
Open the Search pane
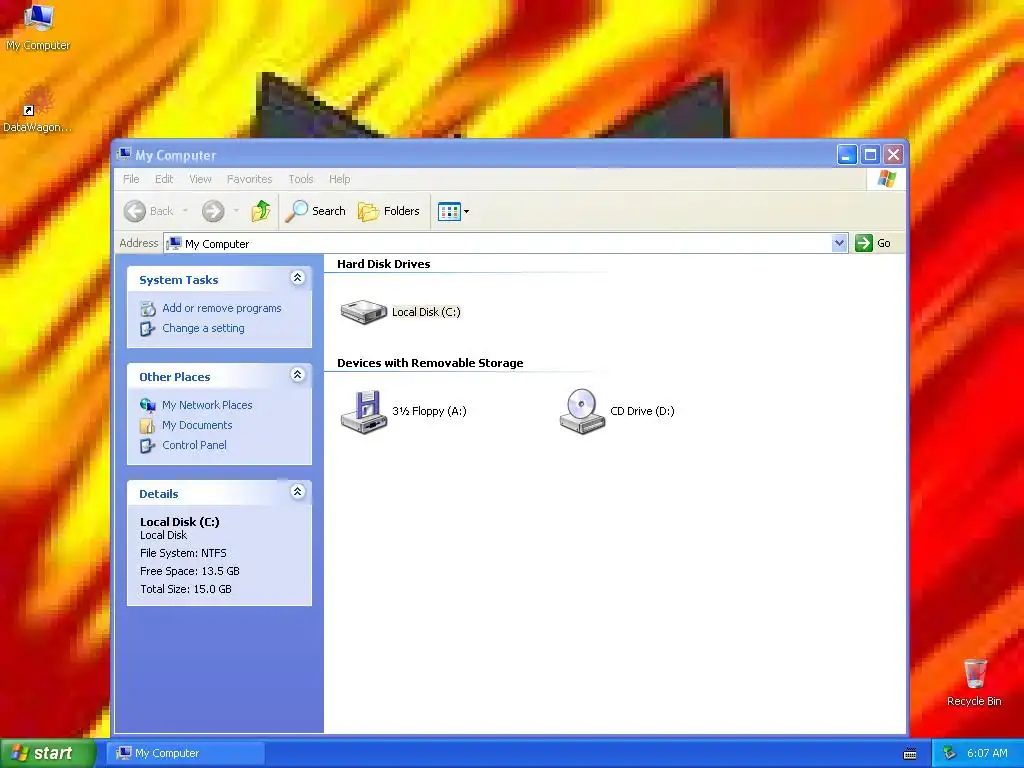pos(316,211)
